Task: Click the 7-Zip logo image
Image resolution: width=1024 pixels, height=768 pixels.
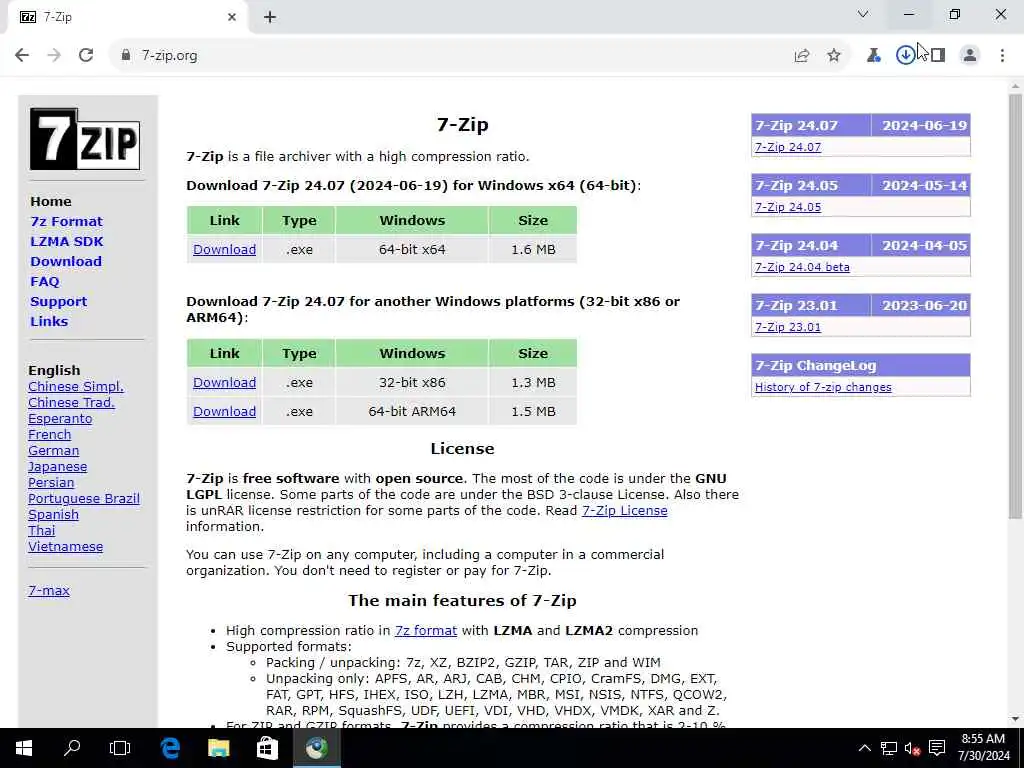Action: pyautogui.click(x=85, y=139)
